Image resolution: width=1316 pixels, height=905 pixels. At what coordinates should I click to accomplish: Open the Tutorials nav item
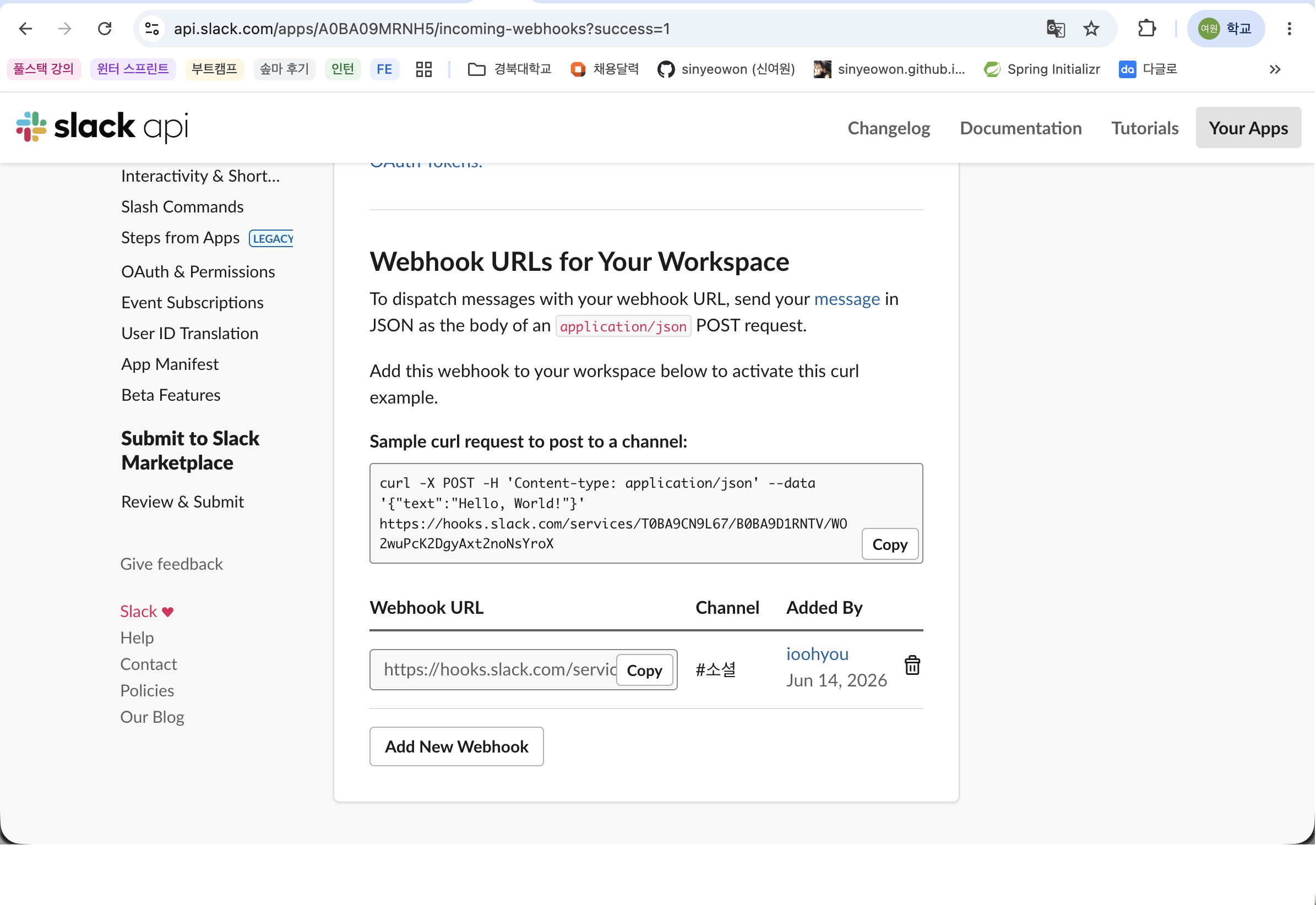point(1145,128)
